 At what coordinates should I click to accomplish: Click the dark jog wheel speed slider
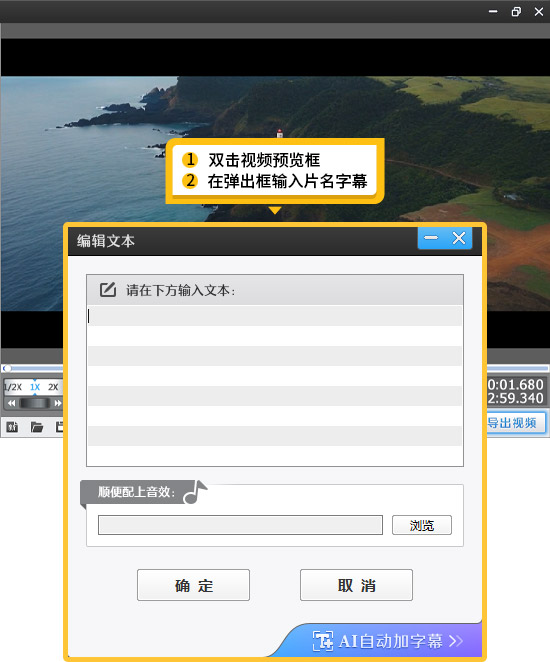(35, 403)
